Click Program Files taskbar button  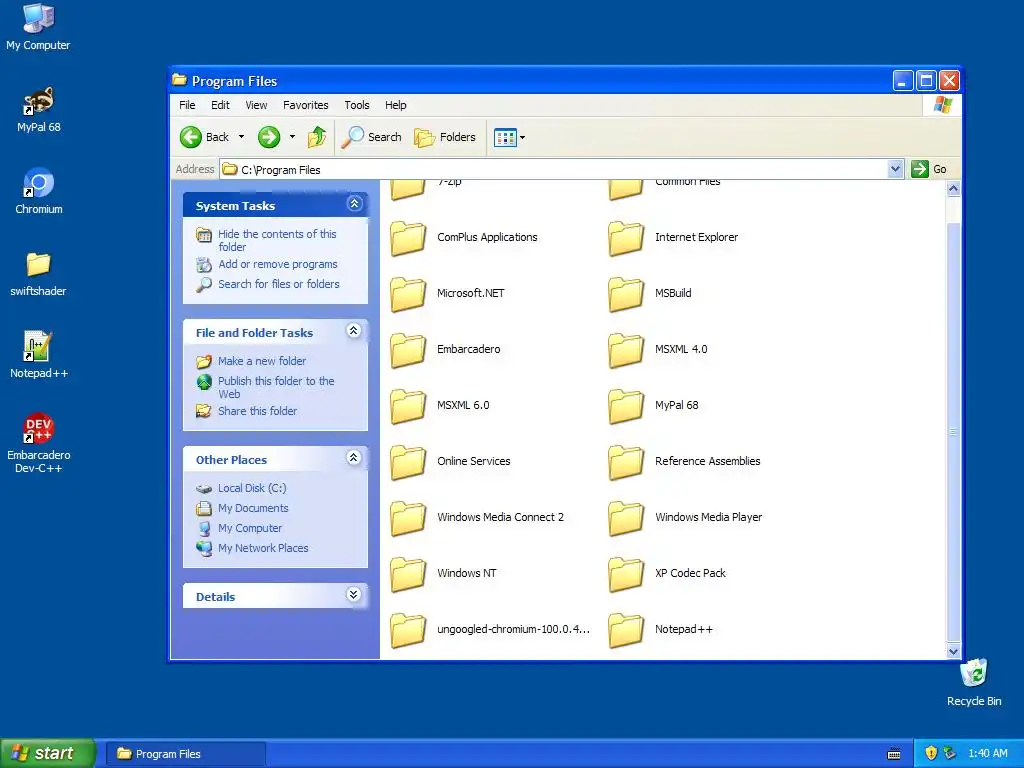pos(185,754)
